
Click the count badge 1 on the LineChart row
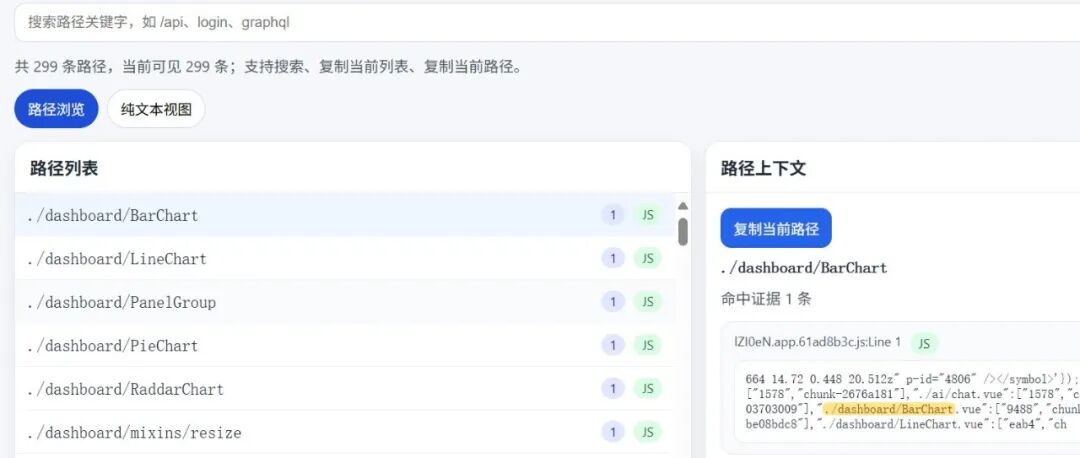tap(612, 258)
